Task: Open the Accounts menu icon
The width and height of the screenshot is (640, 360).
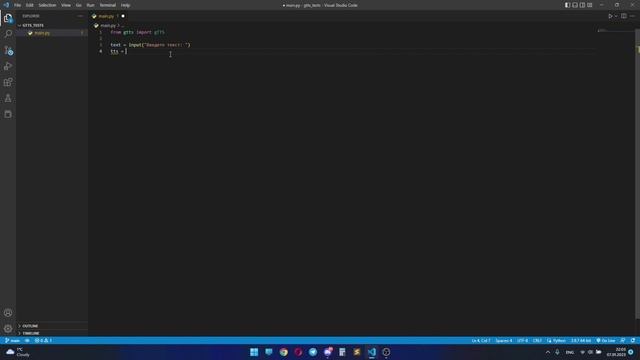Action: pos(8,313)
